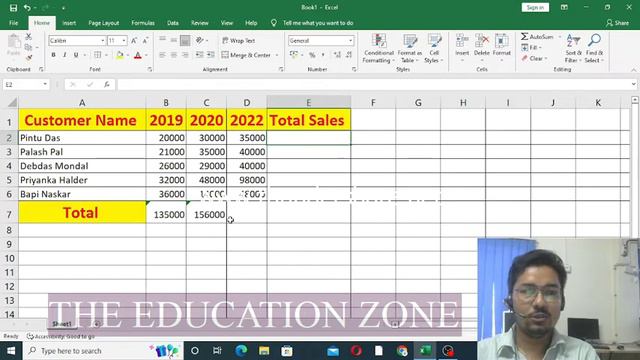Expand Conditional Formatting menu
This screenshot has width=640, height=360.
(x=379, y=48)
